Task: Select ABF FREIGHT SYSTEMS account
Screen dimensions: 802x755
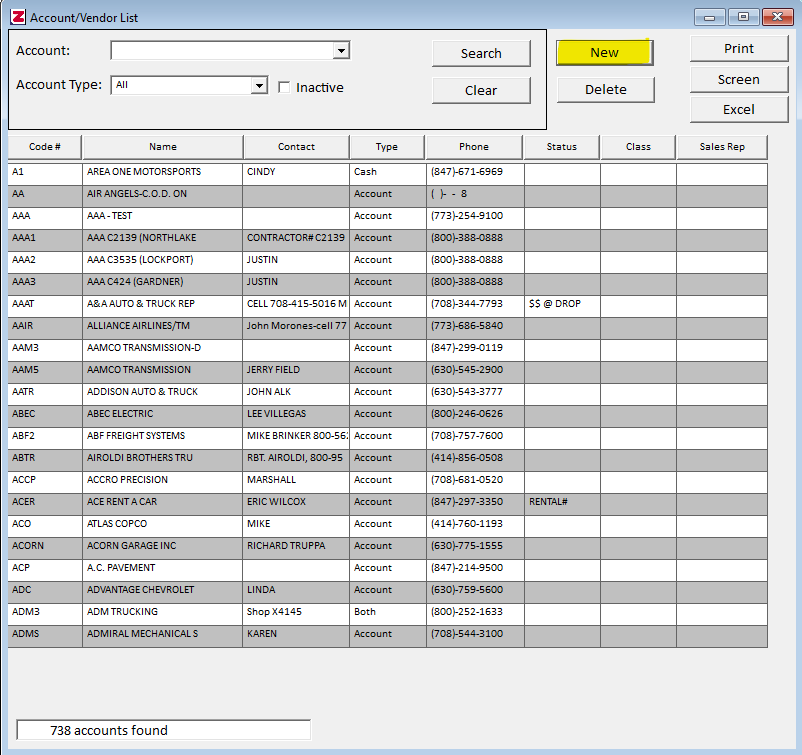Action: (x=388, y=438)
